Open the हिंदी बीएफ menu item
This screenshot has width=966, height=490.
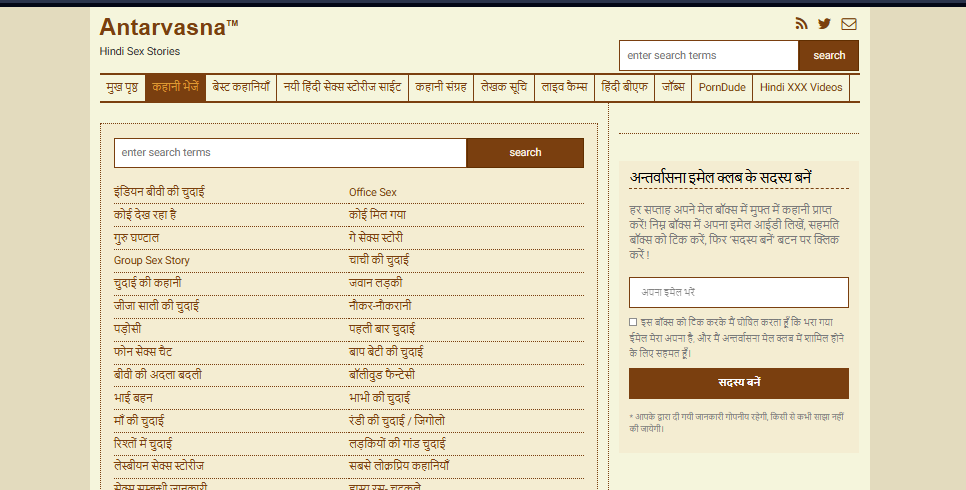tap(625, 88)
